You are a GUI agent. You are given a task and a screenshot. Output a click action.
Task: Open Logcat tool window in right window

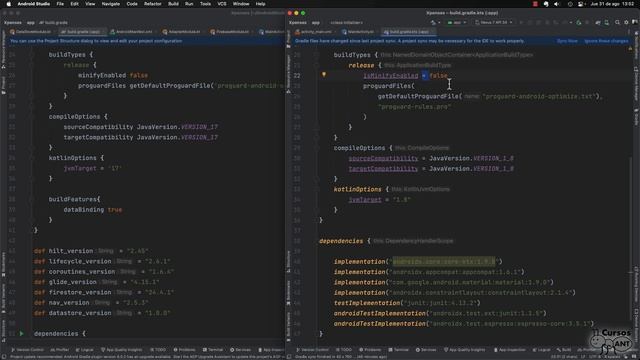(x=542, y=350)
